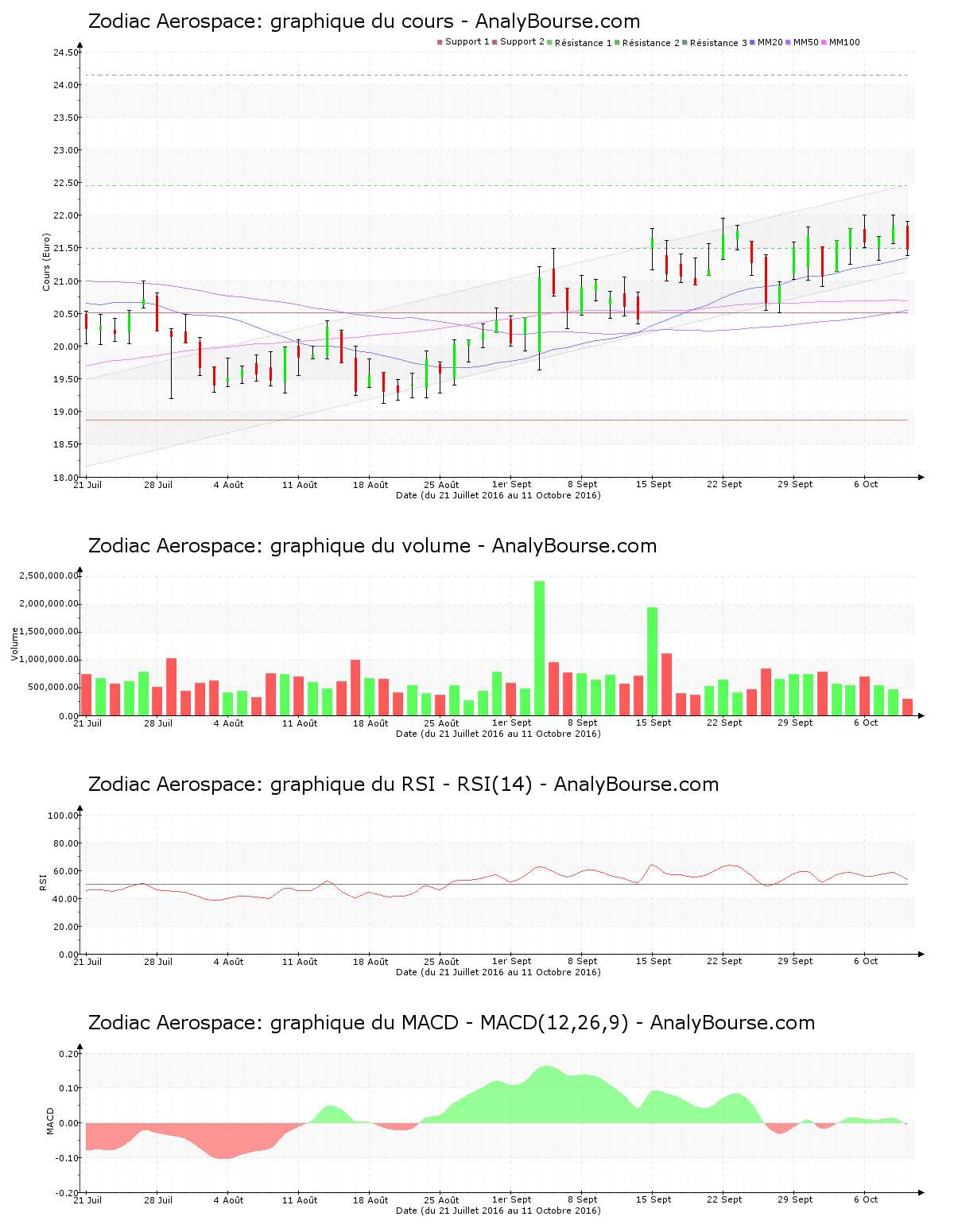Click the 500,000.00 volume axis value
Screen dimensions: 954x1232
tap(52, 688)
